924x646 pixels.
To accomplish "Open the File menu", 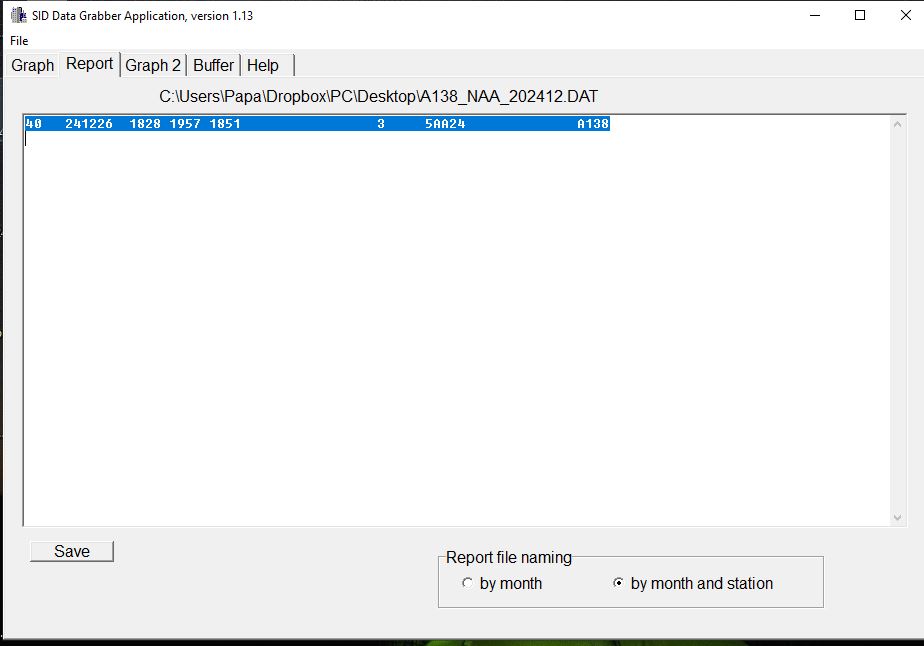I will coord(19,41).
